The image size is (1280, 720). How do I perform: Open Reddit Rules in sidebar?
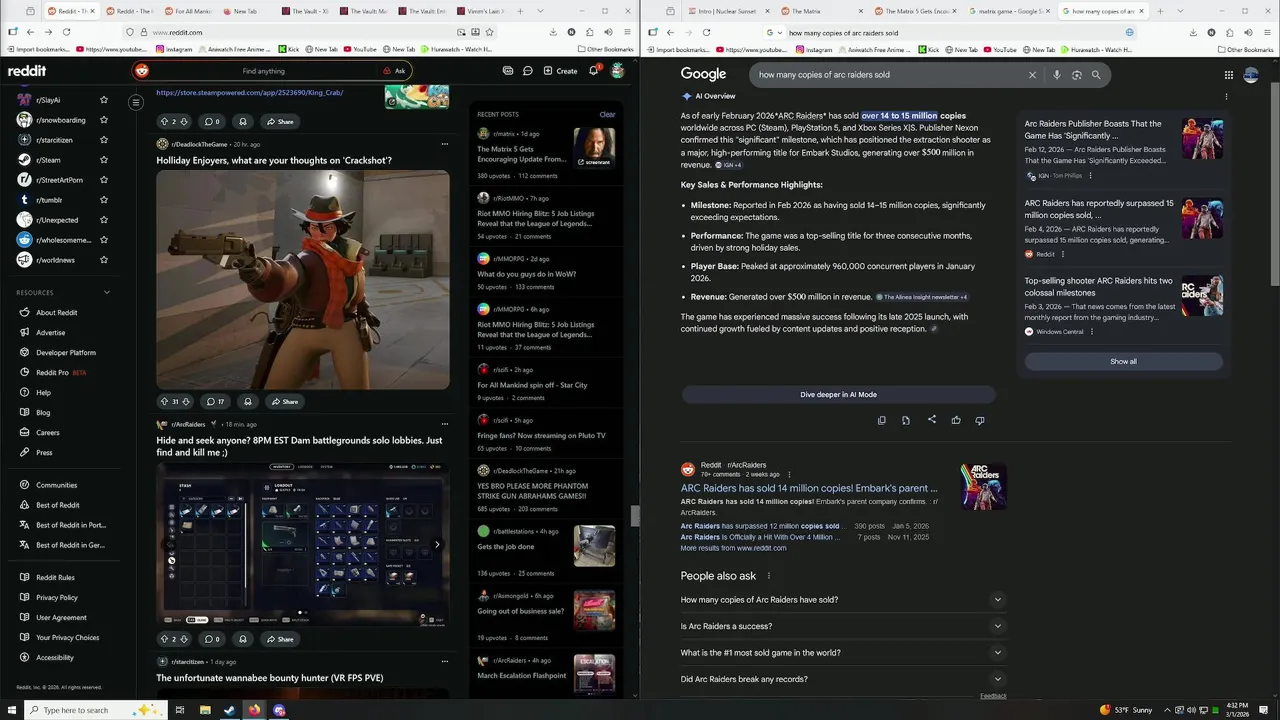[55, 577]
